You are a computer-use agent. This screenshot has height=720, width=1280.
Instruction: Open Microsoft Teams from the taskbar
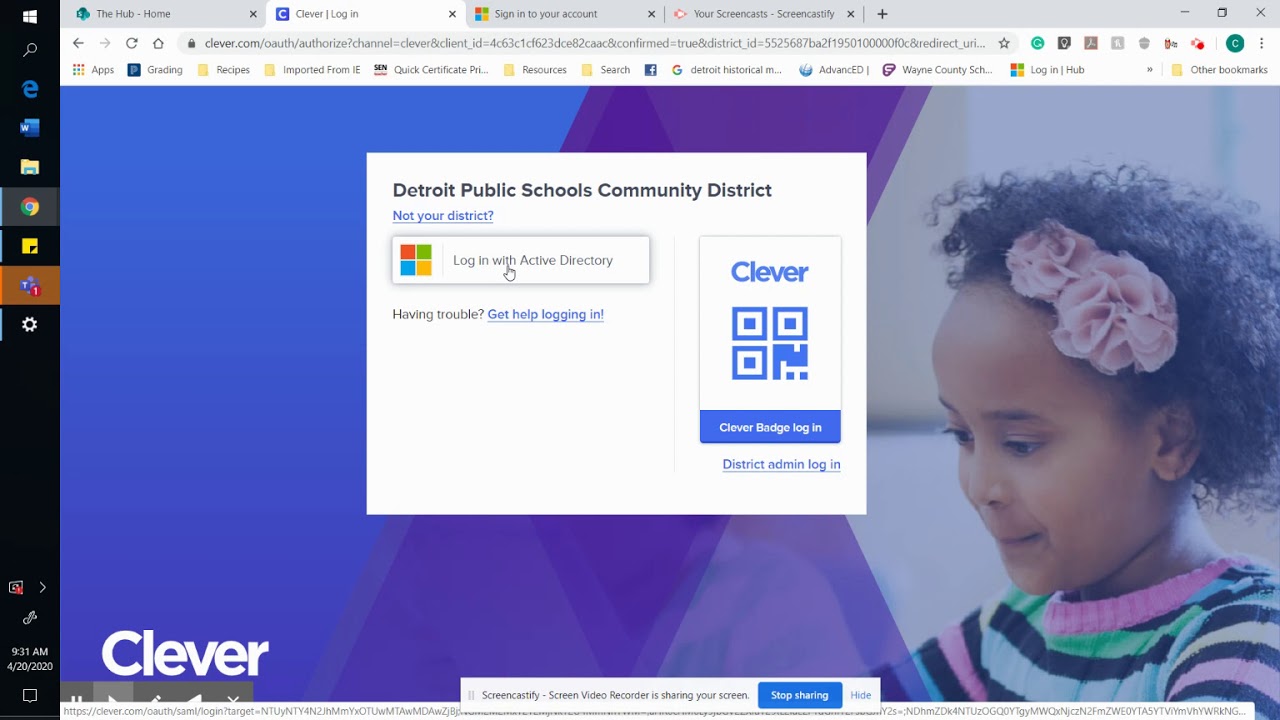click(x=30, y=286)
